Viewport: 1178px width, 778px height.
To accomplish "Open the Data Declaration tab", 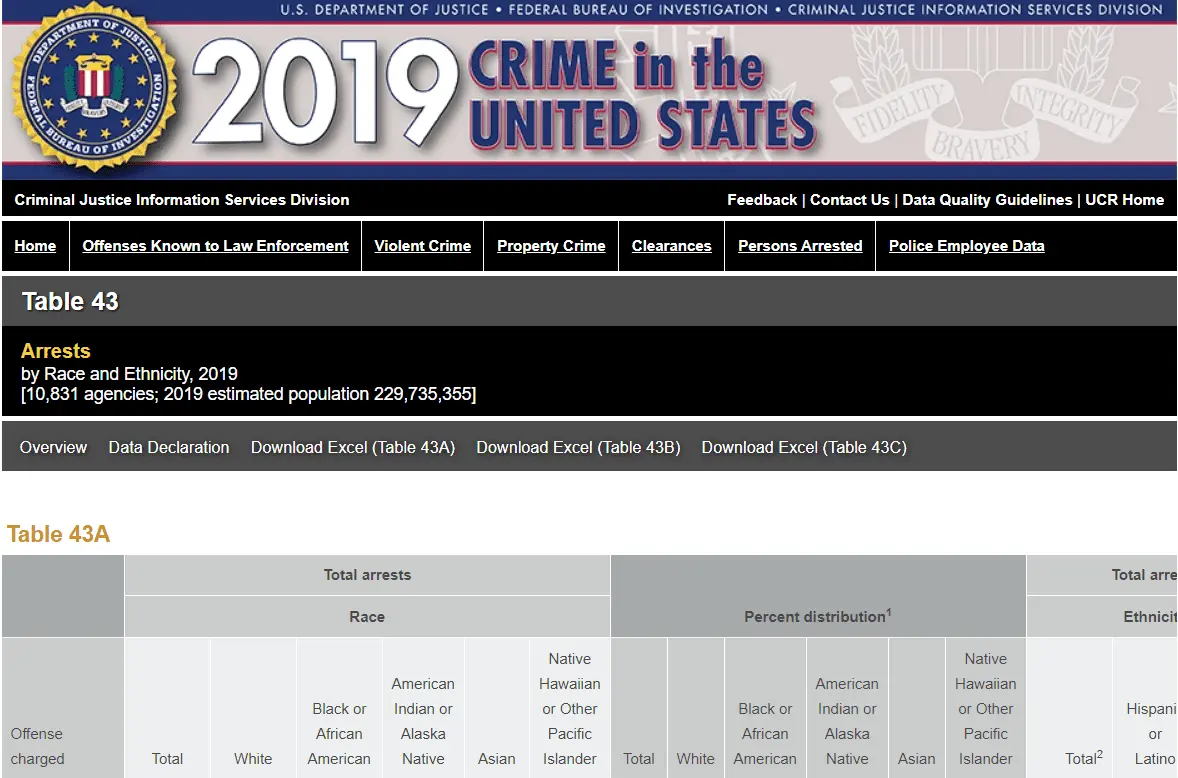I will point(169,448).
